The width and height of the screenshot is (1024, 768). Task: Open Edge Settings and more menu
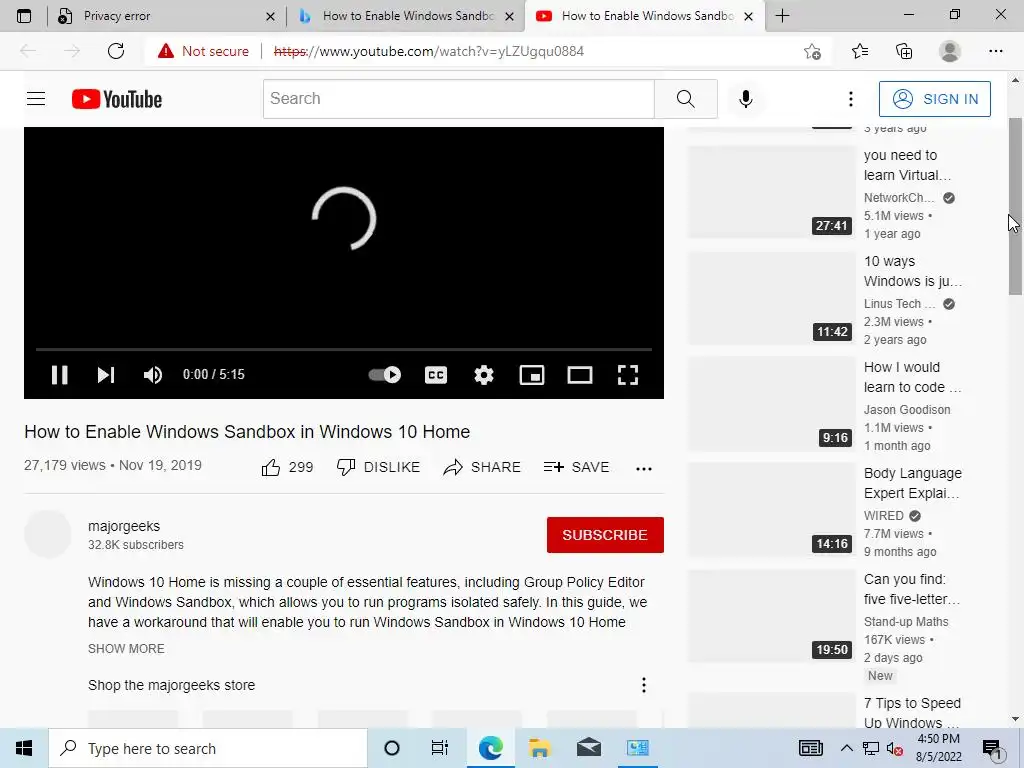click(995, 51)
